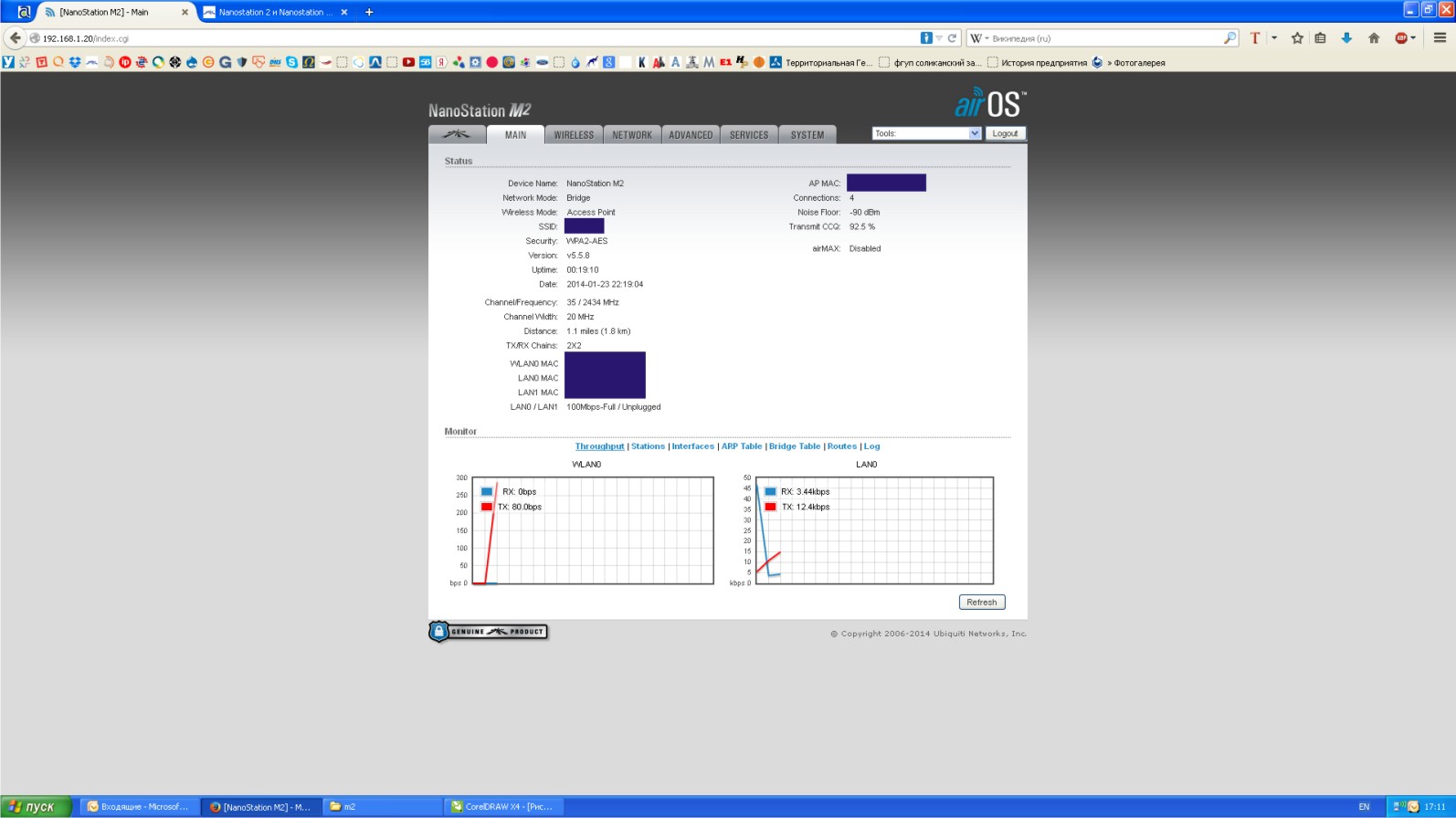Click the EN language indicator

click(1364, 807)
